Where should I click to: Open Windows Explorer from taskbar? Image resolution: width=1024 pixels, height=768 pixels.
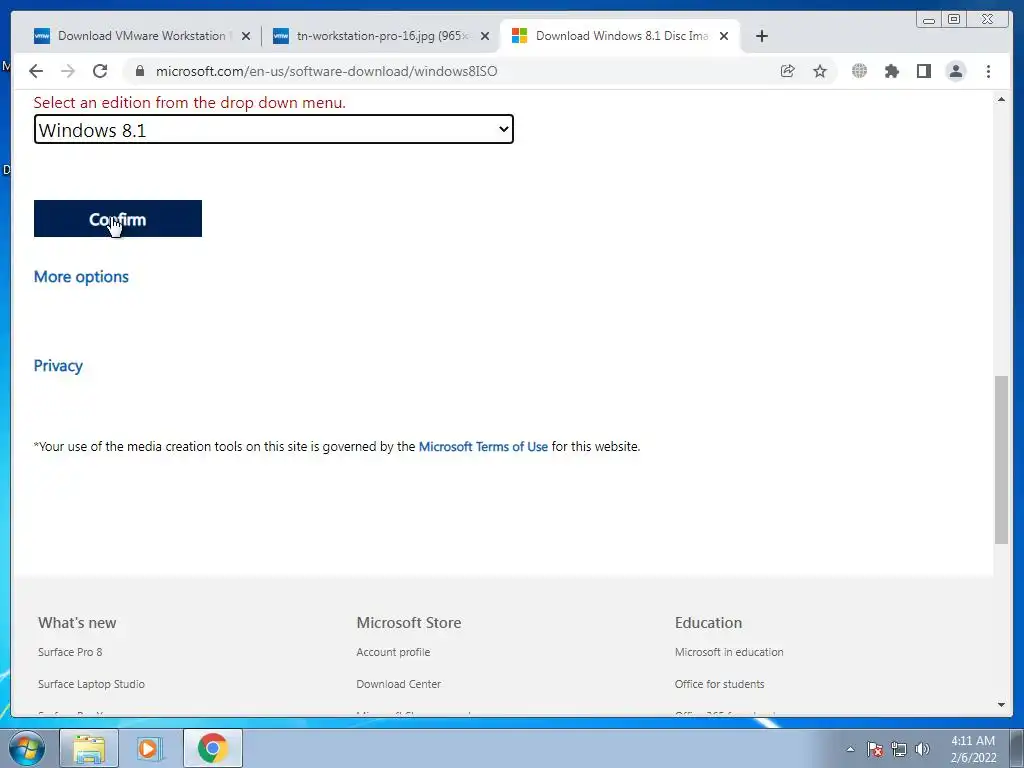tap(89, 748)
